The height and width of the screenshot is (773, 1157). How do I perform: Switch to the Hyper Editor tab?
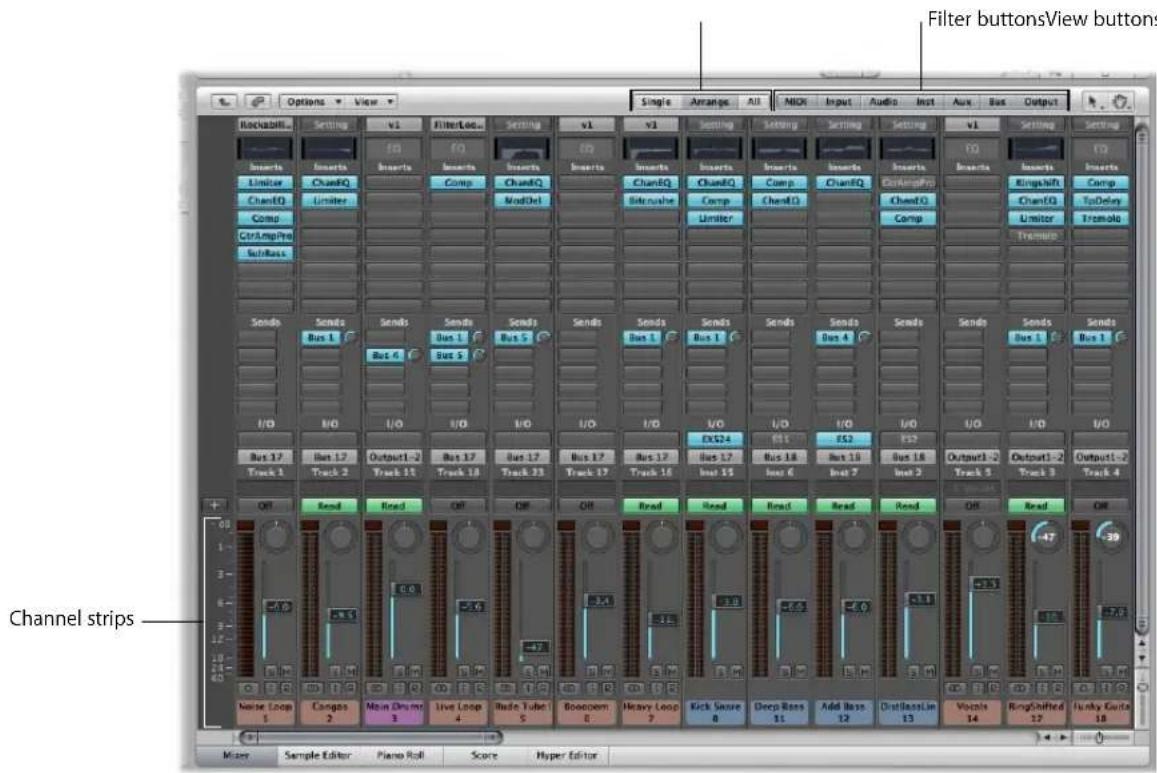click(567, 755)
